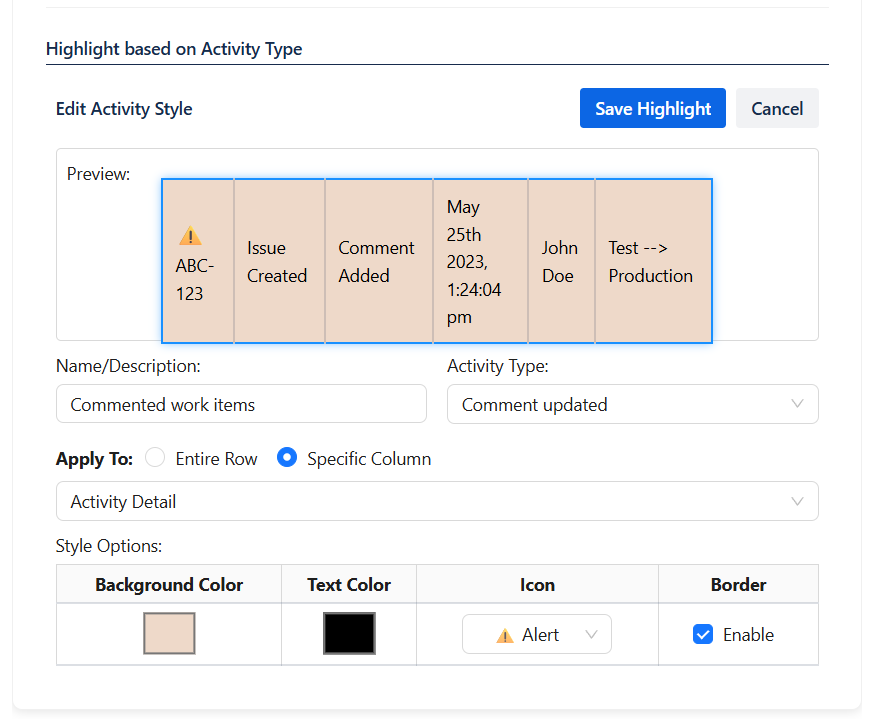Click the Name/Description input field
This screenshot has height=719, width=869.
click(241, 404)
